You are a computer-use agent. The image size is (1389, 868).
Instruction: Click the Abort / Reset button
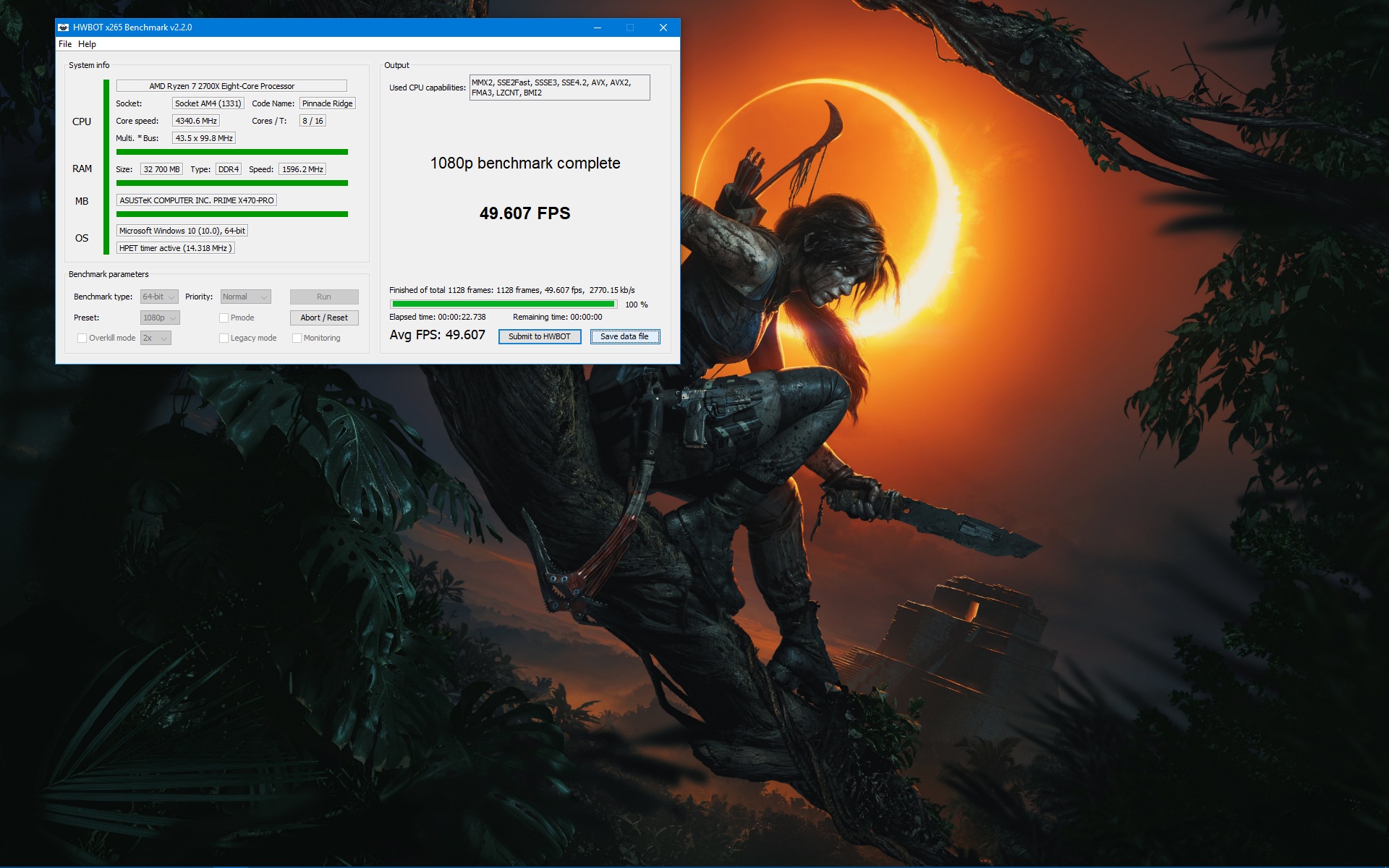coord(324,318)
